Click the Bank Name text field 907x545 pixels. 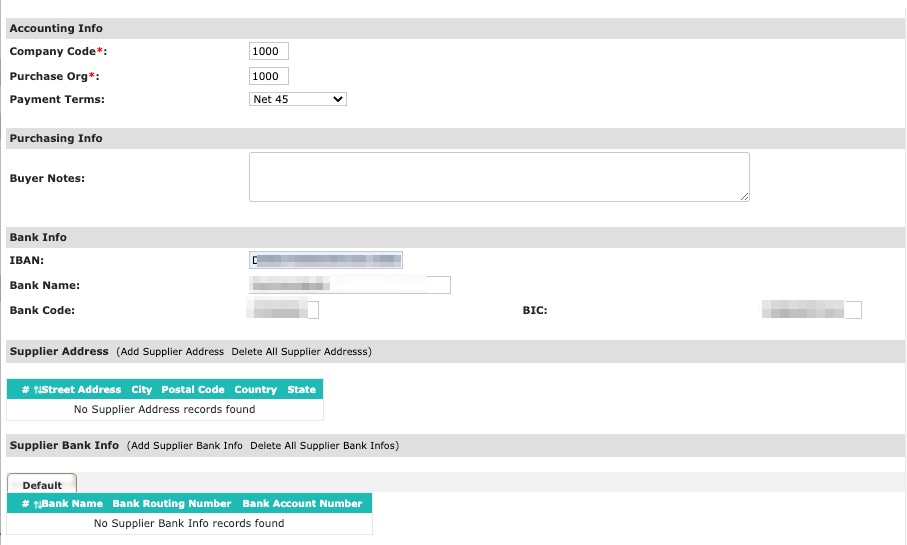pos(349,285)
